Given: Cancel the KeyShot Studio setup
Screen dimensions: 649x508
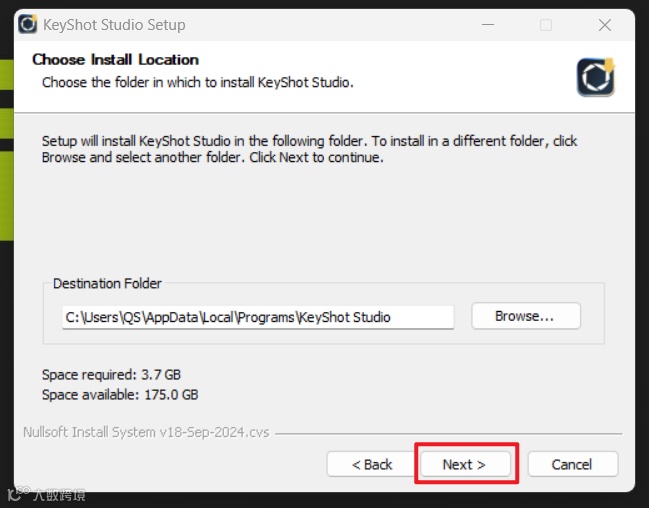Looking at the screenshot, I should tap(572, 464).
